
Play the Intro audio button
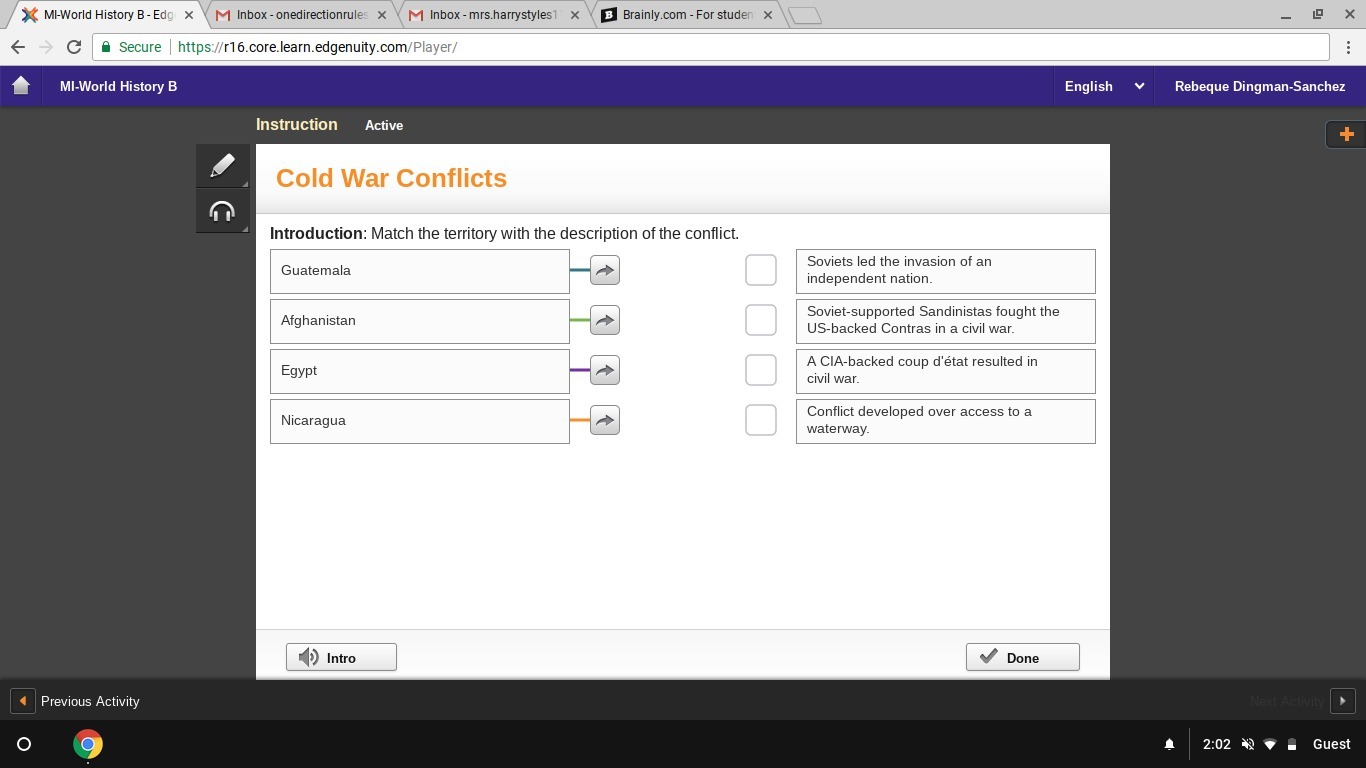(x=341, y=657)
